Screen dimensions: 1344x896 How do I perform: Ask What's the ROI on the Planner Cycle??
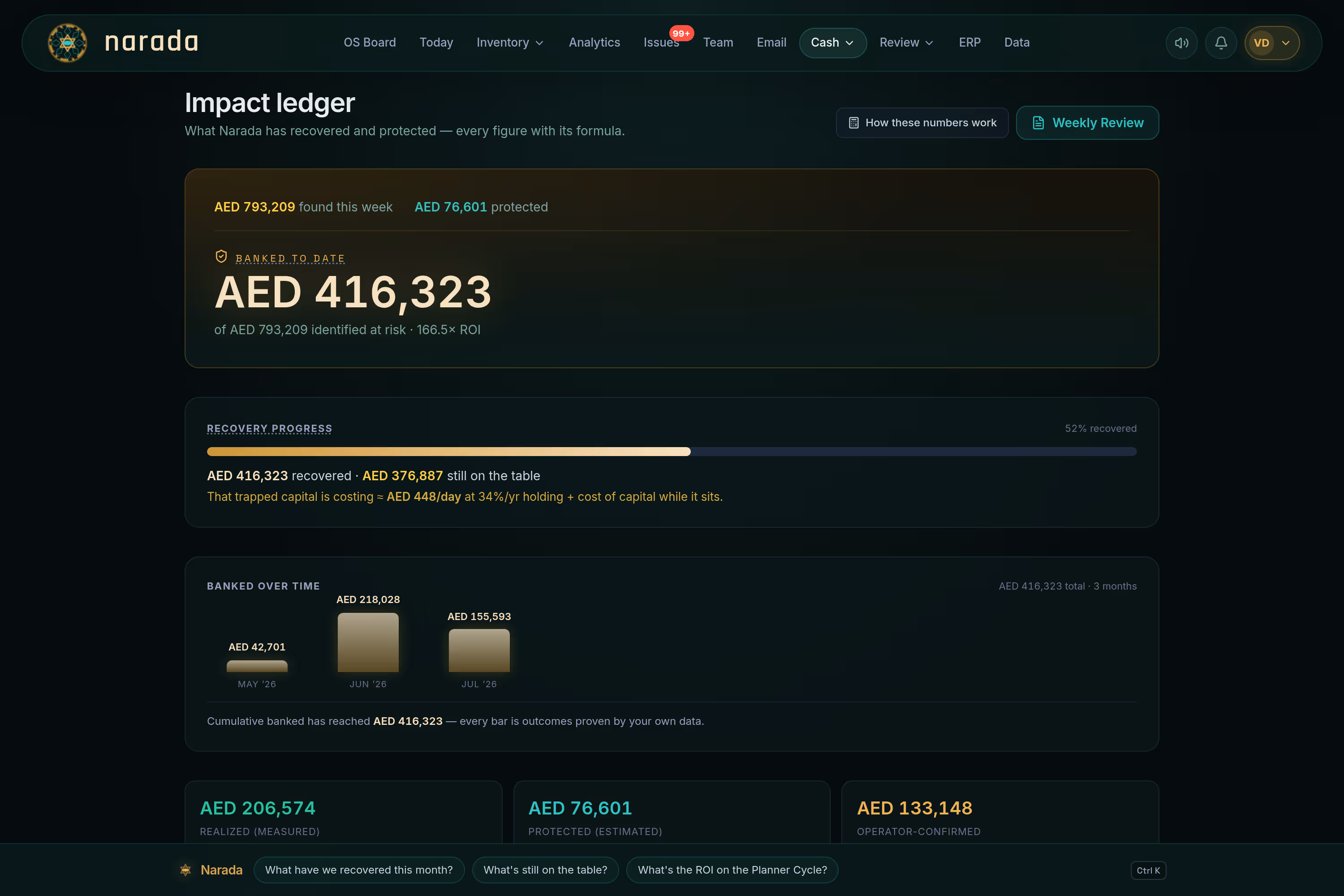click(732, 870)
